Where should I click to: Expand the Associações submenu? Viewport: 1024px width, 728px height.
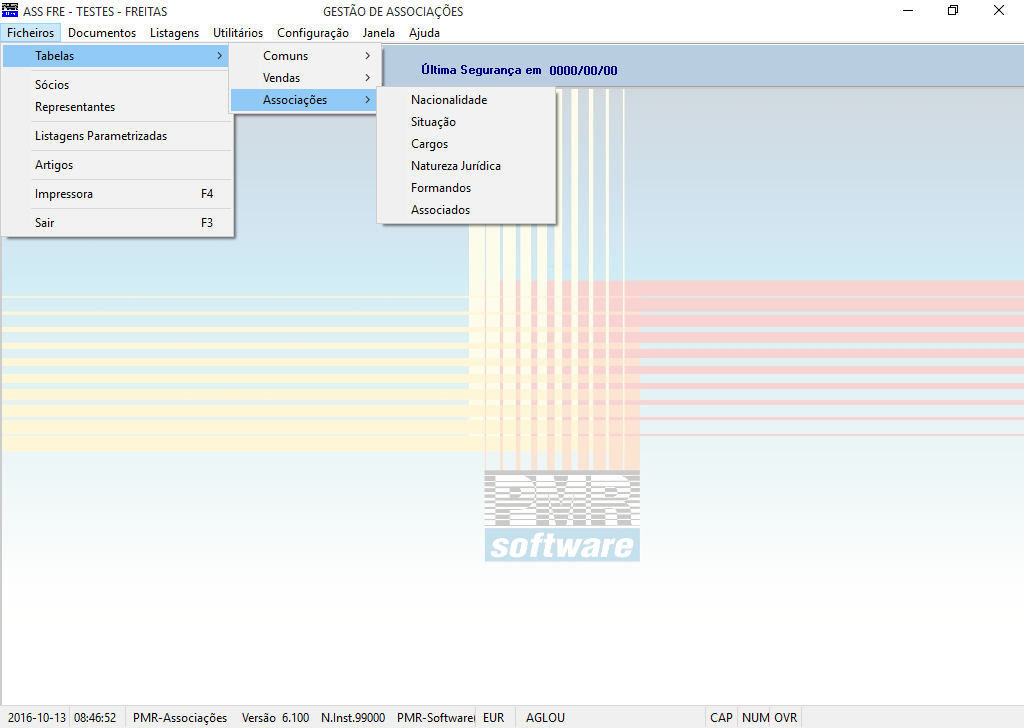tap(304, 100)
